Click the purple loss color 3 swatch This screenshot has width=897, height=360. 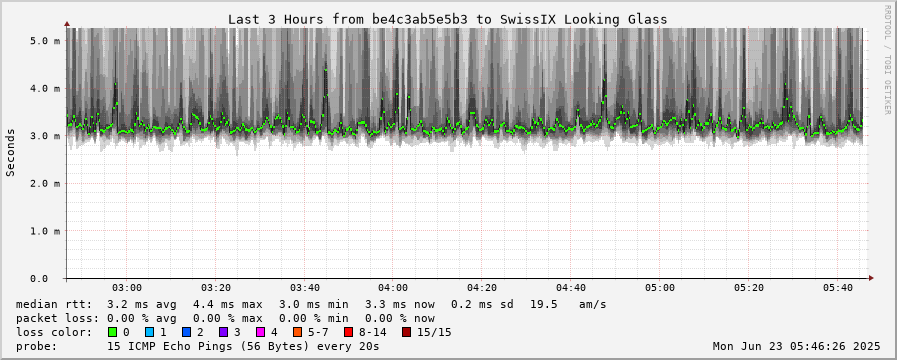(223, 332)
